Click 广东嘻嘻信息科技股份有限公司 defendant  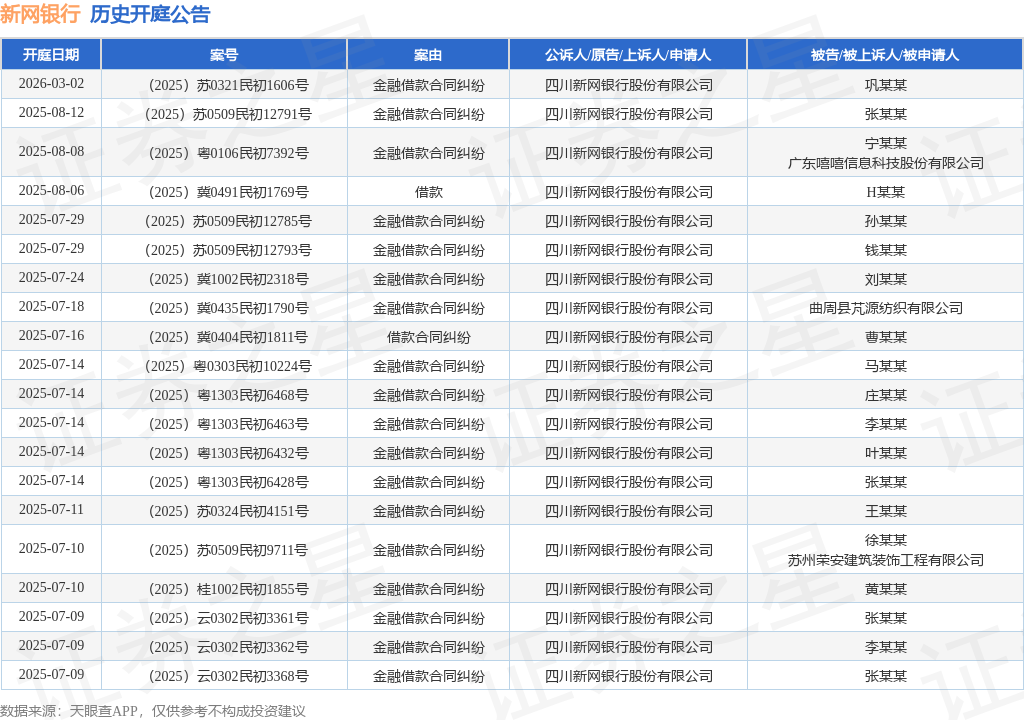pos(886,163)
